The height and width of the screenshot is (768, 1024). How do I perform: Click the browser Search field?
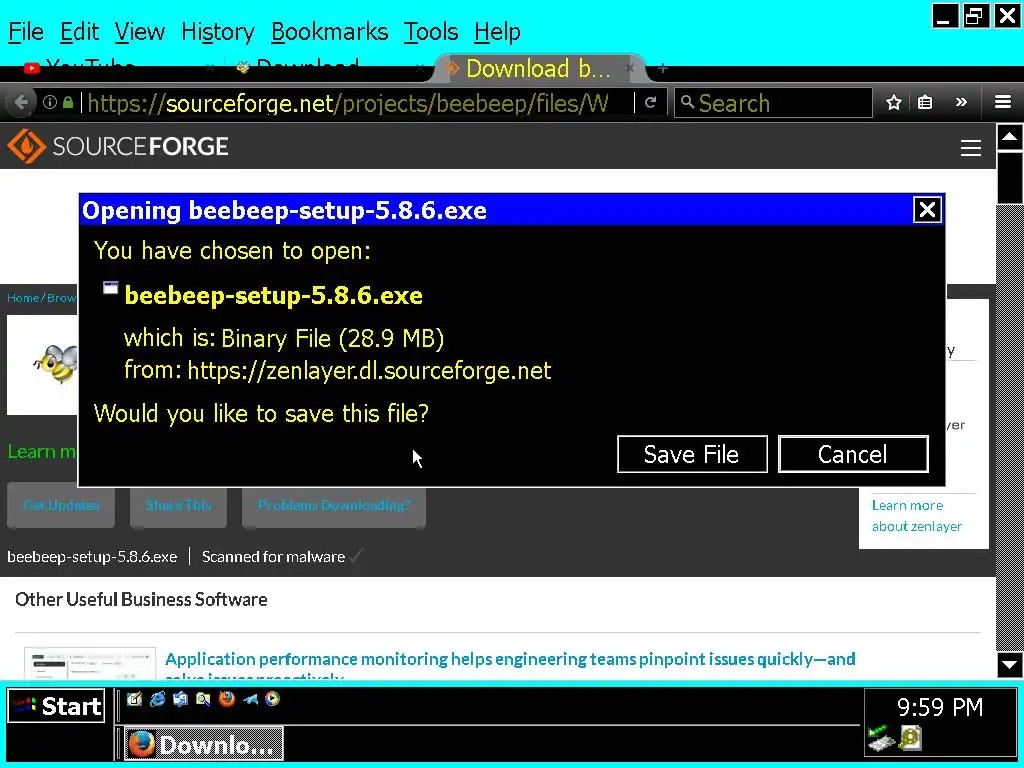click(773, 103)
